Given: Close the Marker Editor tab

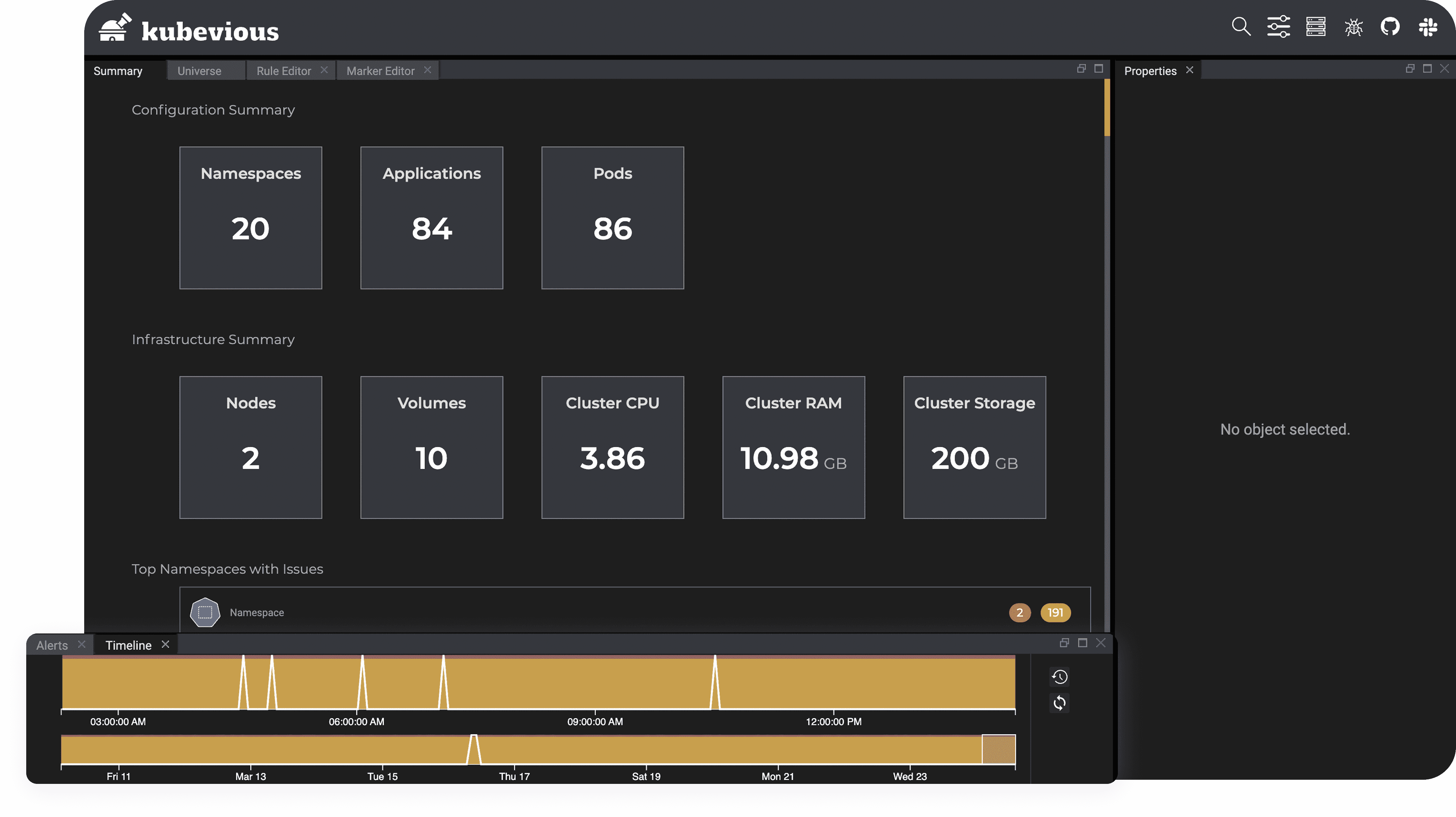Looking at the screenshot, I should pyautogui.click(x=427, y=70).
